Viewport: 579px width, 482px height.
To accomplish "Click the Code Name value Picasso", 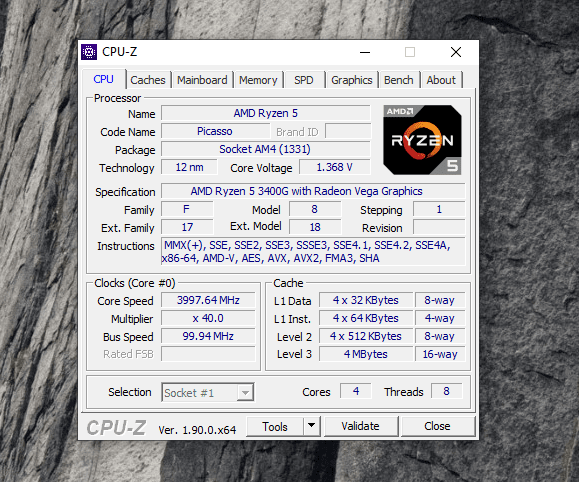I will [x=215, y=131].
